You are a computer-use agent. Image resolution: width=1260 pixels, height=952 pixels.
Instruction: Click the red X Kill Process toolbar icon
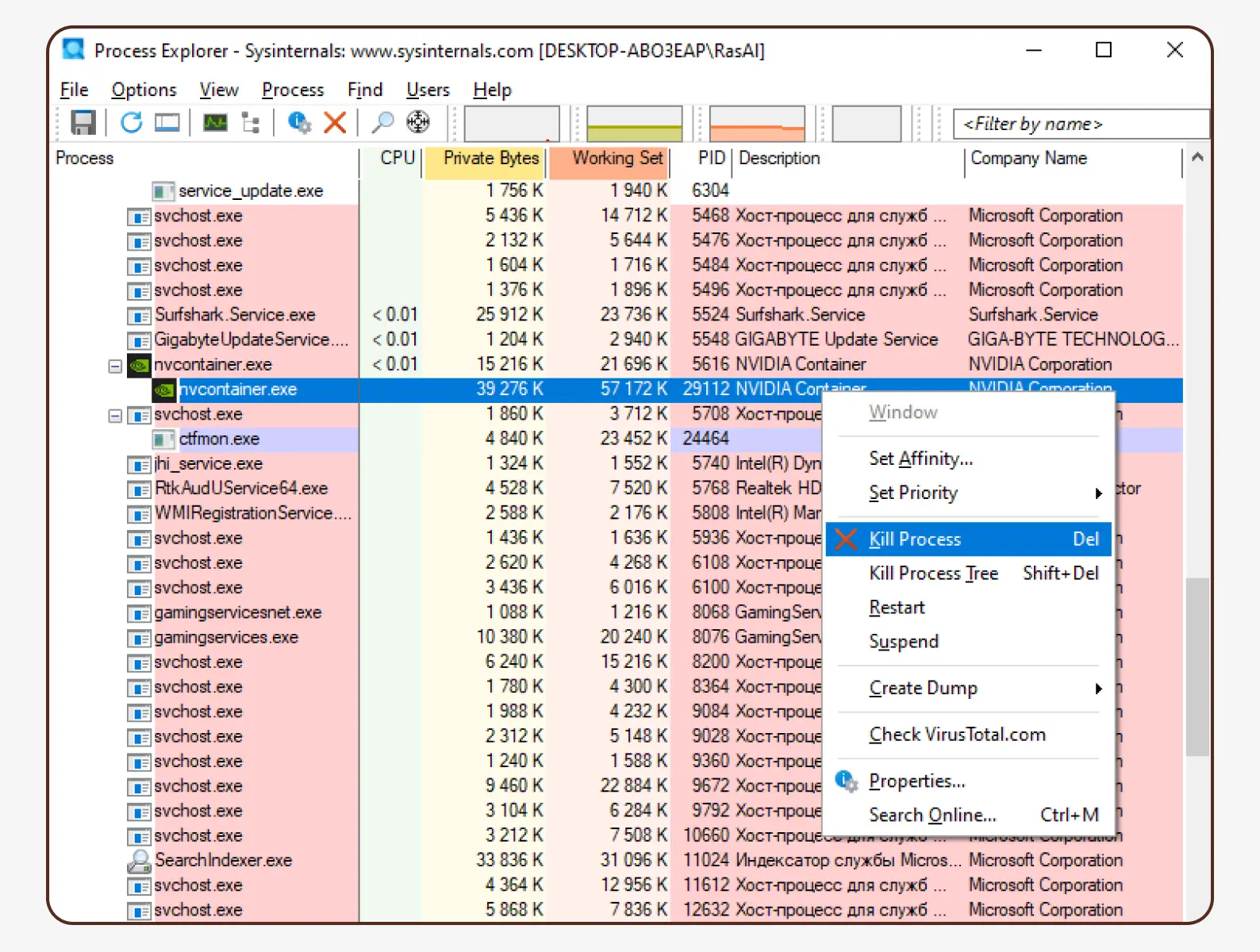tap(336, 123)
